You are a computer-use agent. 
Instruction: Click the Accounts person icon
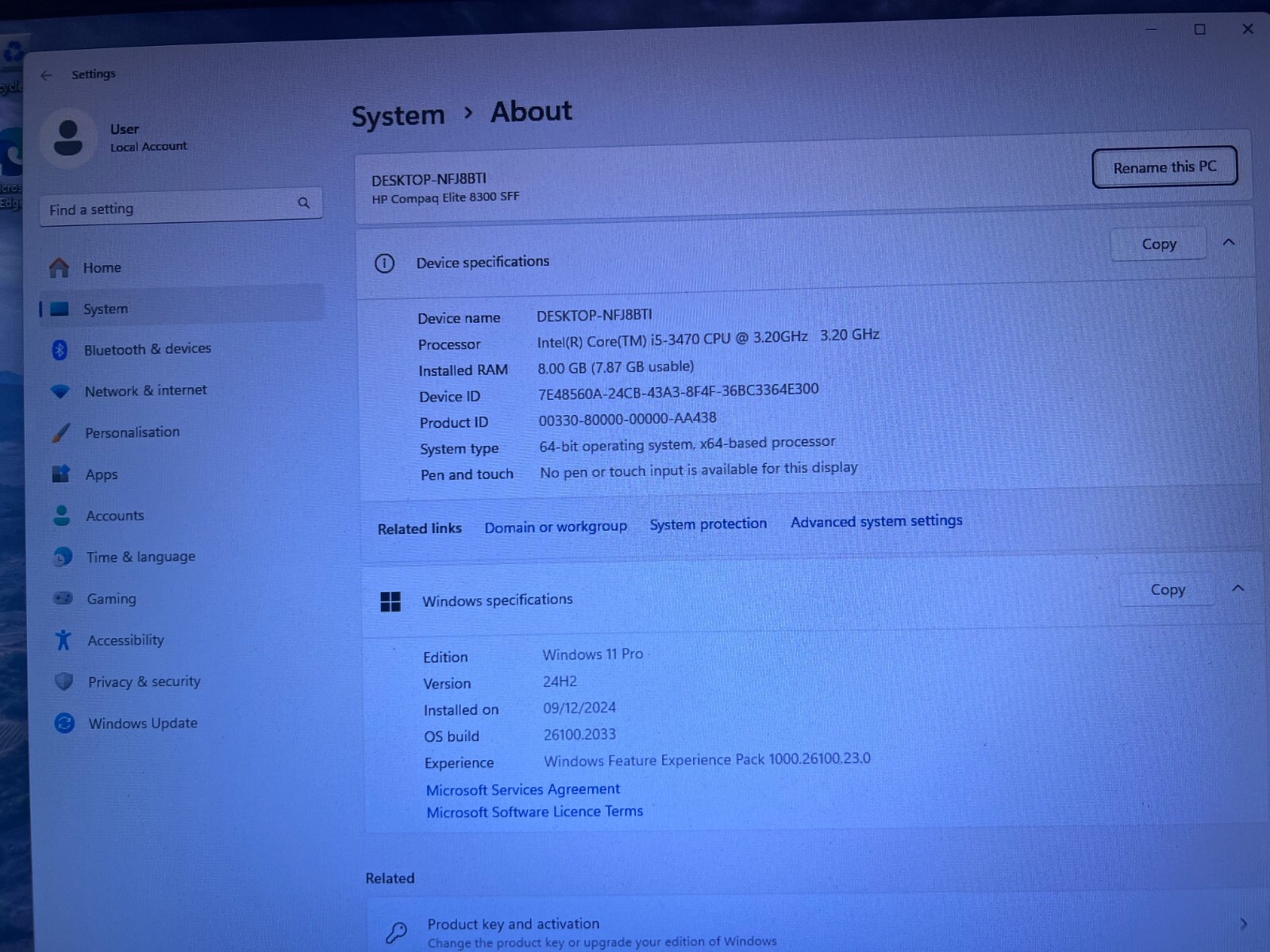click(x=62, y=516)
